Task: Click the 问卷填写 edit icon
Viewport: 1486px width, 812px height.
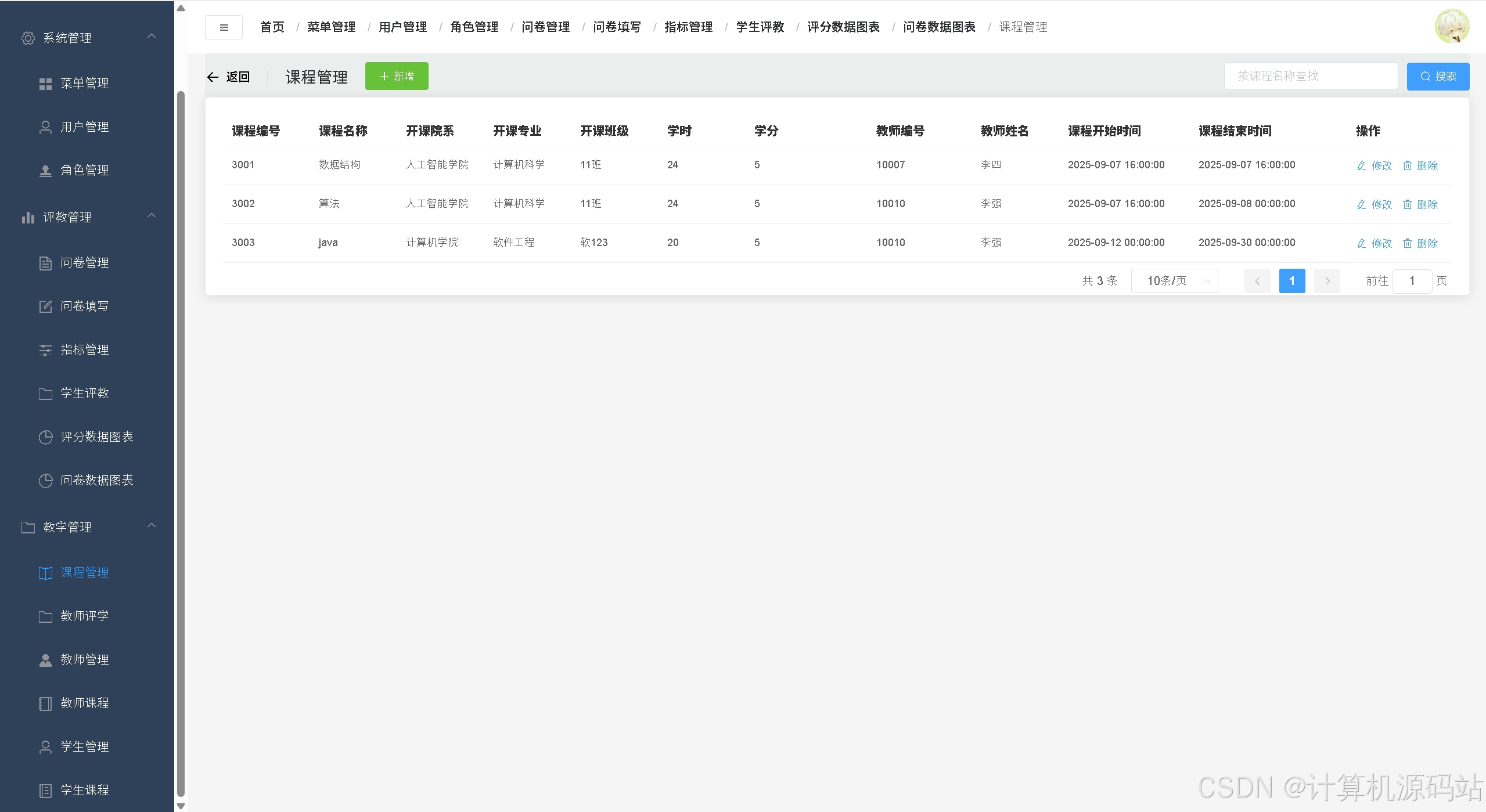Action: 45,306
